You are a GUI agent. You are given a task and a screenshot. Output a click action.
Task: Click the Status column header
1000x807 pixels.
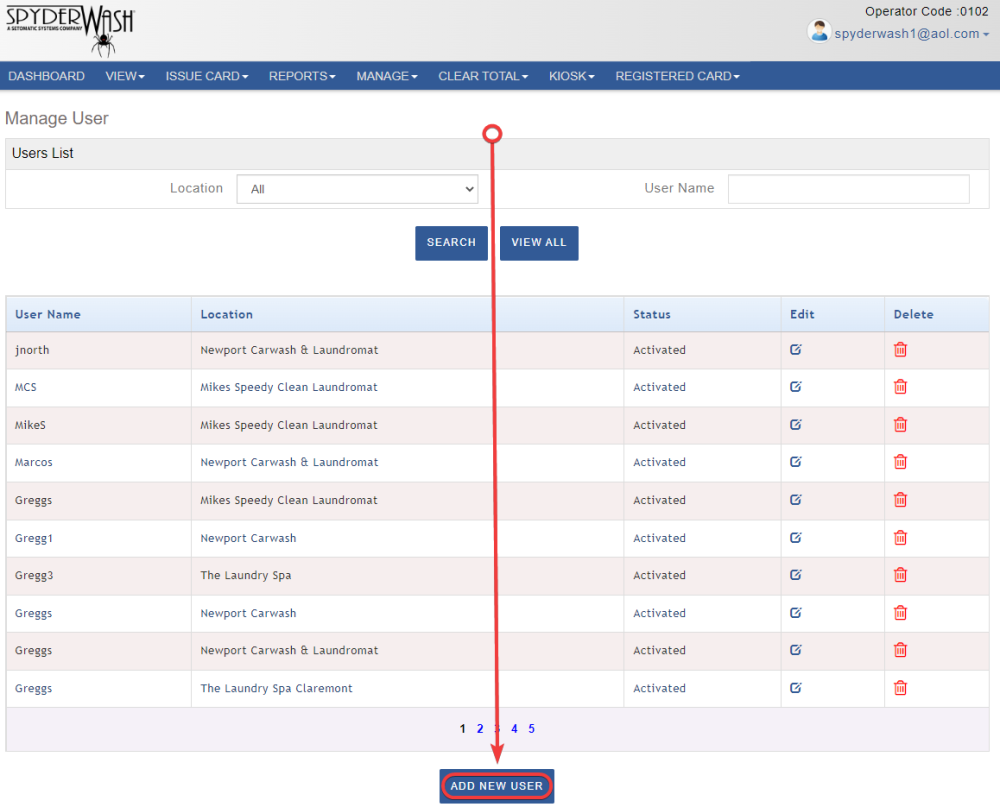(652, 314)
